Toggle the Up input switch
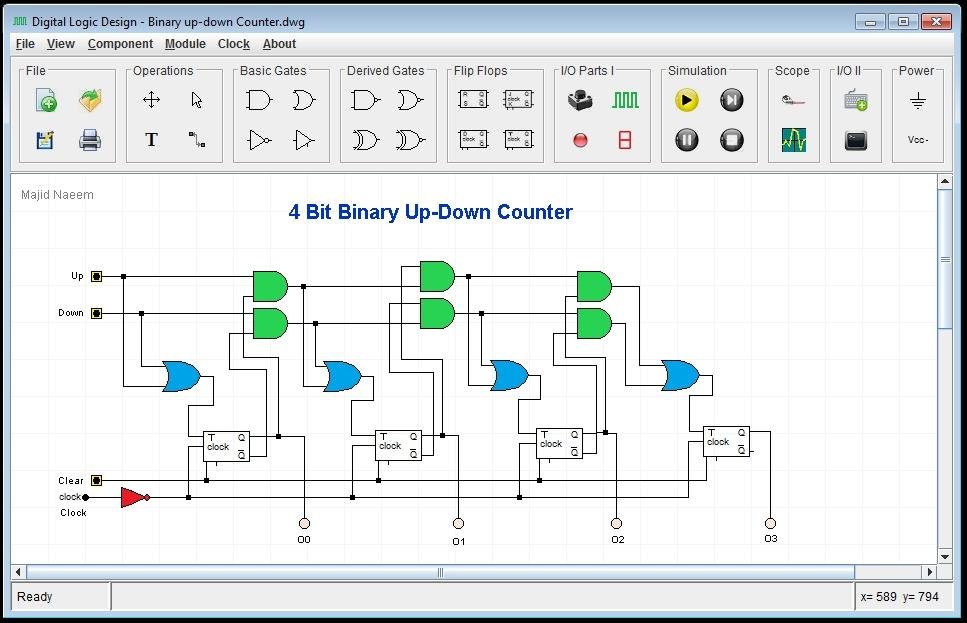The width and height of the screenshot is (967, 623). [96, 276]
